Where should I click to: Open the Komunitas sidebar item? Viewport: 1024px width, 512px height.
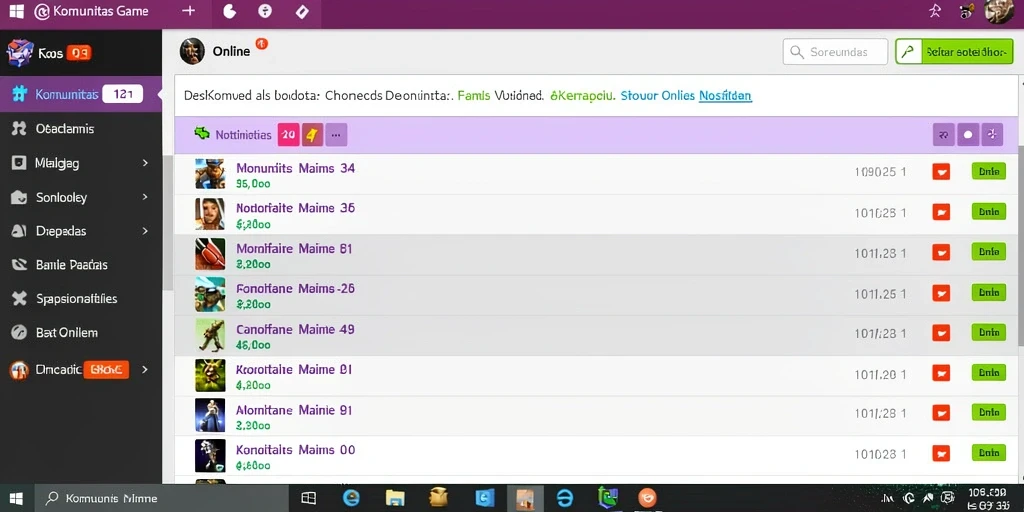point(81,94)
